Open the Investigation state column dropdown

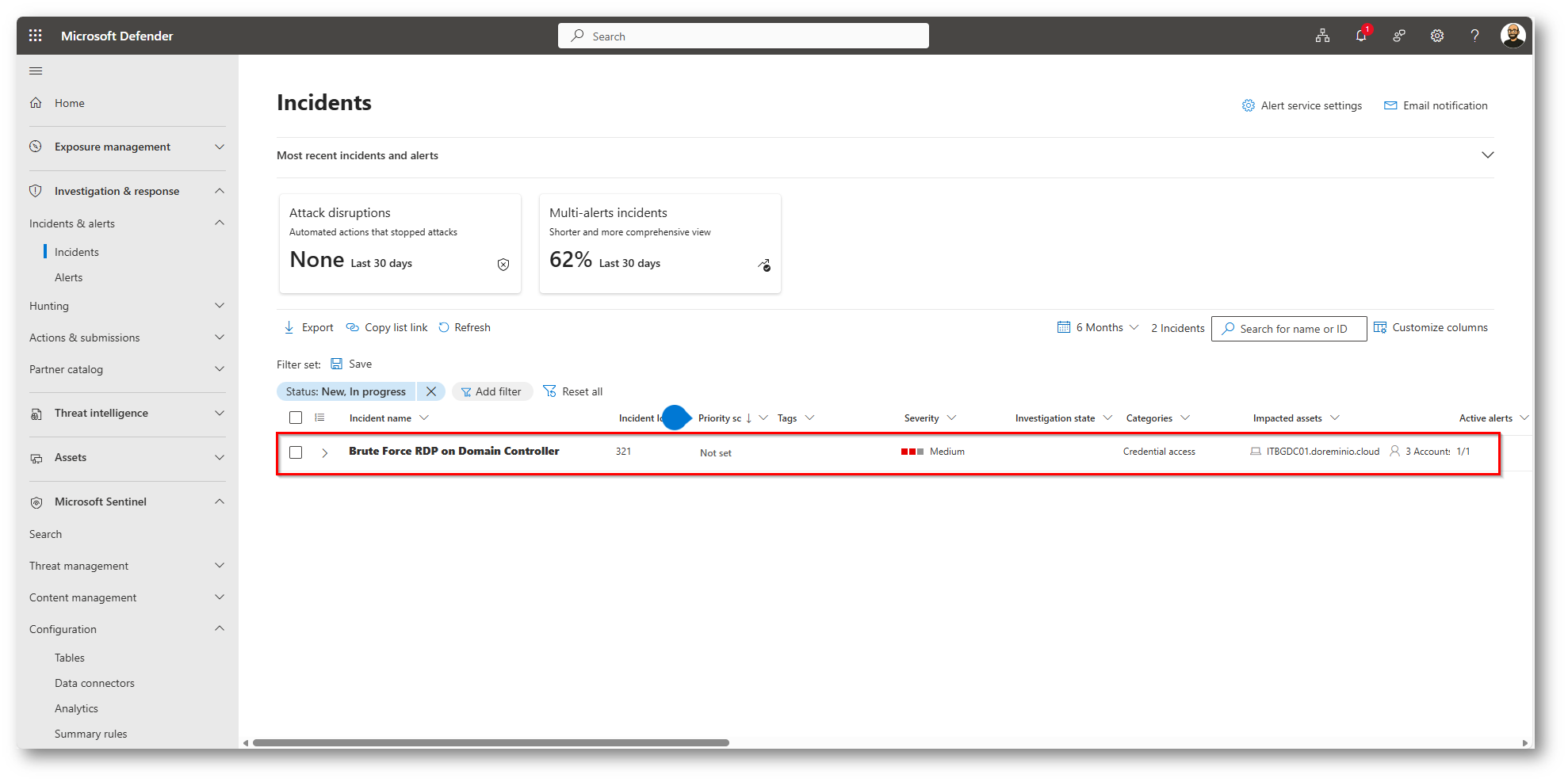click(x=1107, y=418)
